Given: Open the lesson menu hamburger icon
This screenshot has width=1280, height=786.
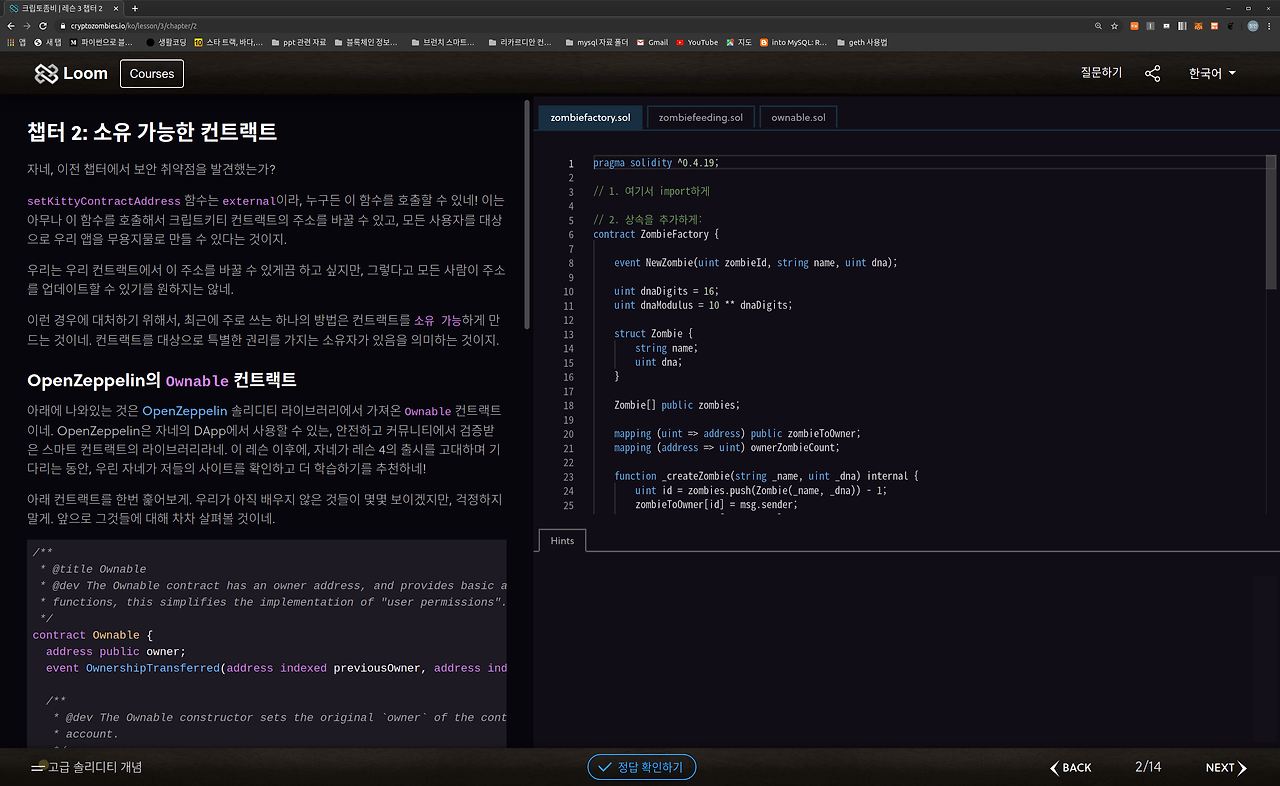Looking at the screenshot, I should (38, 767).
